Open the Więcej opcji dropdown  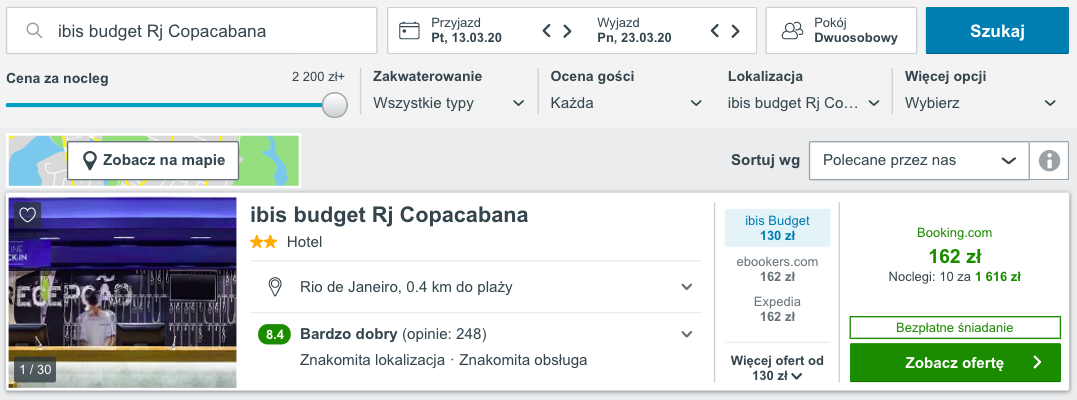(x=980, y=102)
